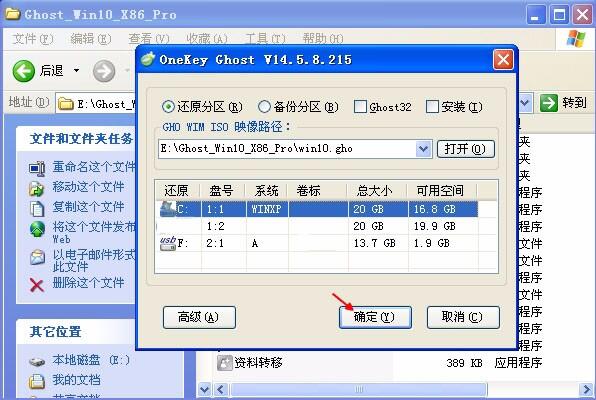Click the horizontal scrollbar right arrow
This screenshot has height=400, width=596.
point(585,389)
